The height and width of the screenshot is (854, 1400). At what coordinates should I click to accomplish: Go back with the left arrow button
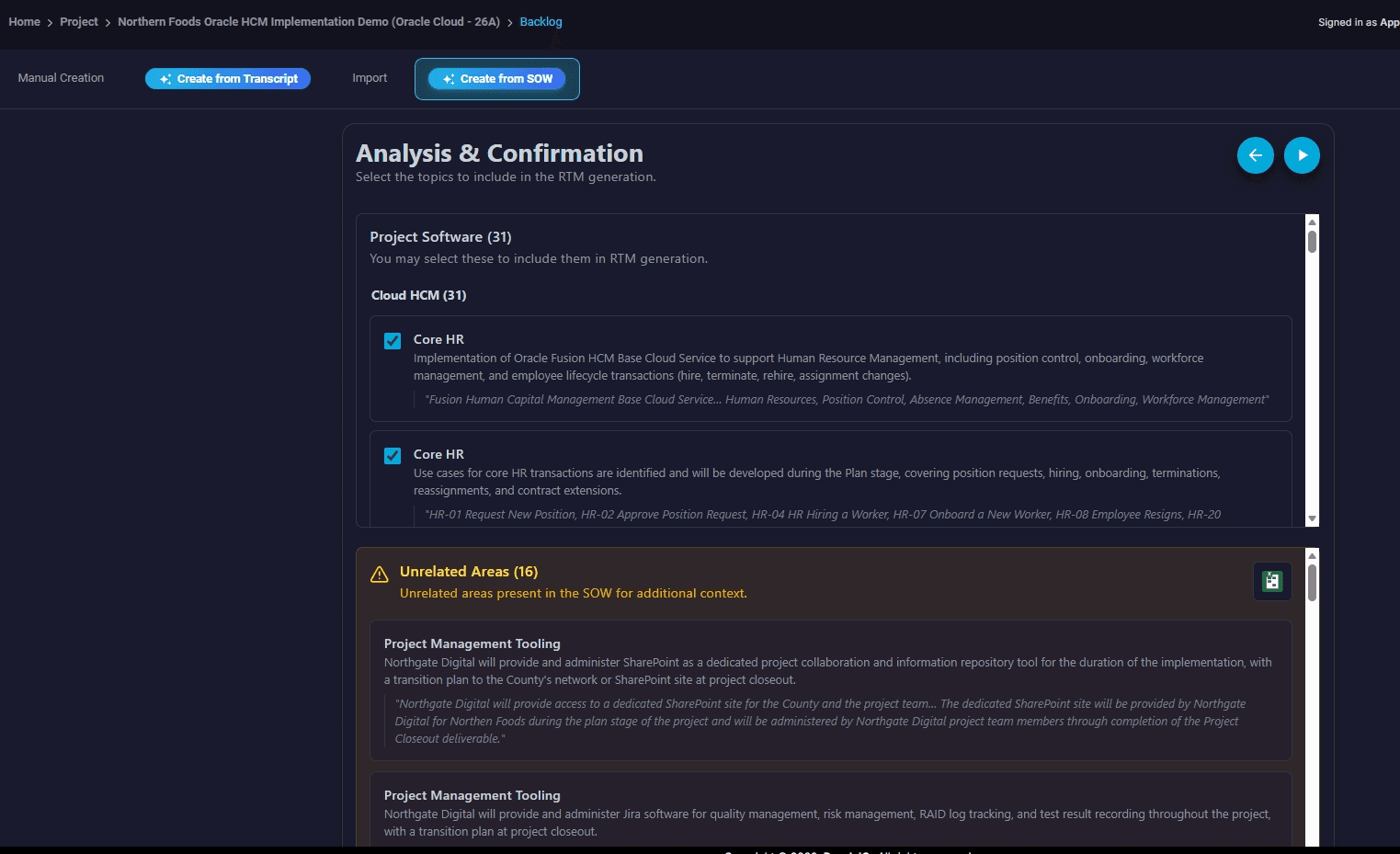[1255, 155]
